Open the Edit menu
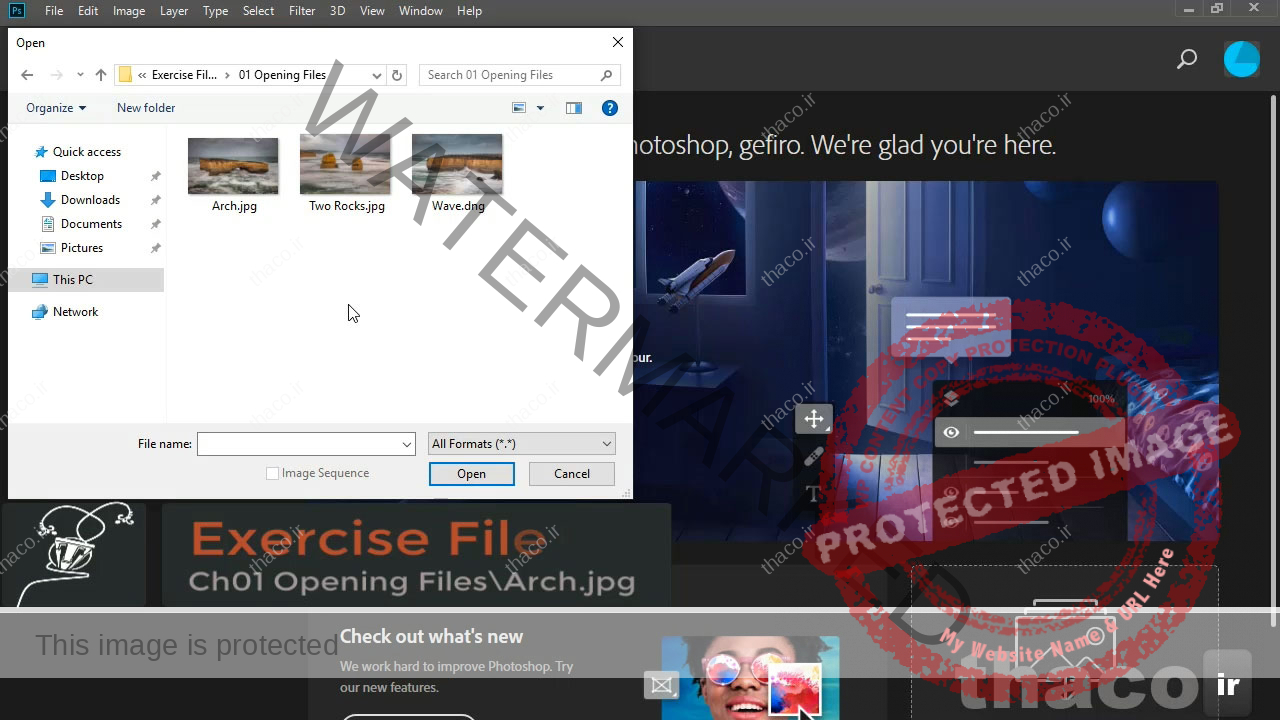Image resolution: width=1280 pixels, height=720 pixels. point(88,11)
